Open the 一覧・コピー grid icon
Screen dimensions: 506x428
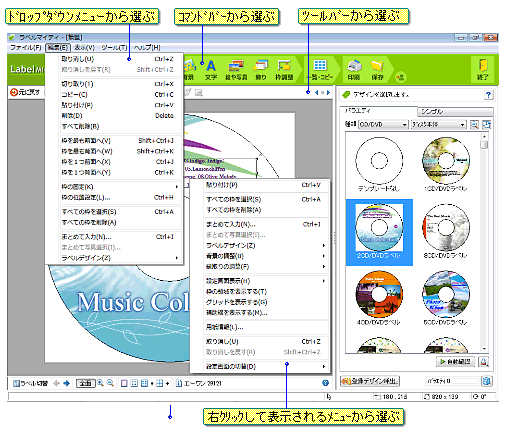pyautogui.click(x=320, y=70)
